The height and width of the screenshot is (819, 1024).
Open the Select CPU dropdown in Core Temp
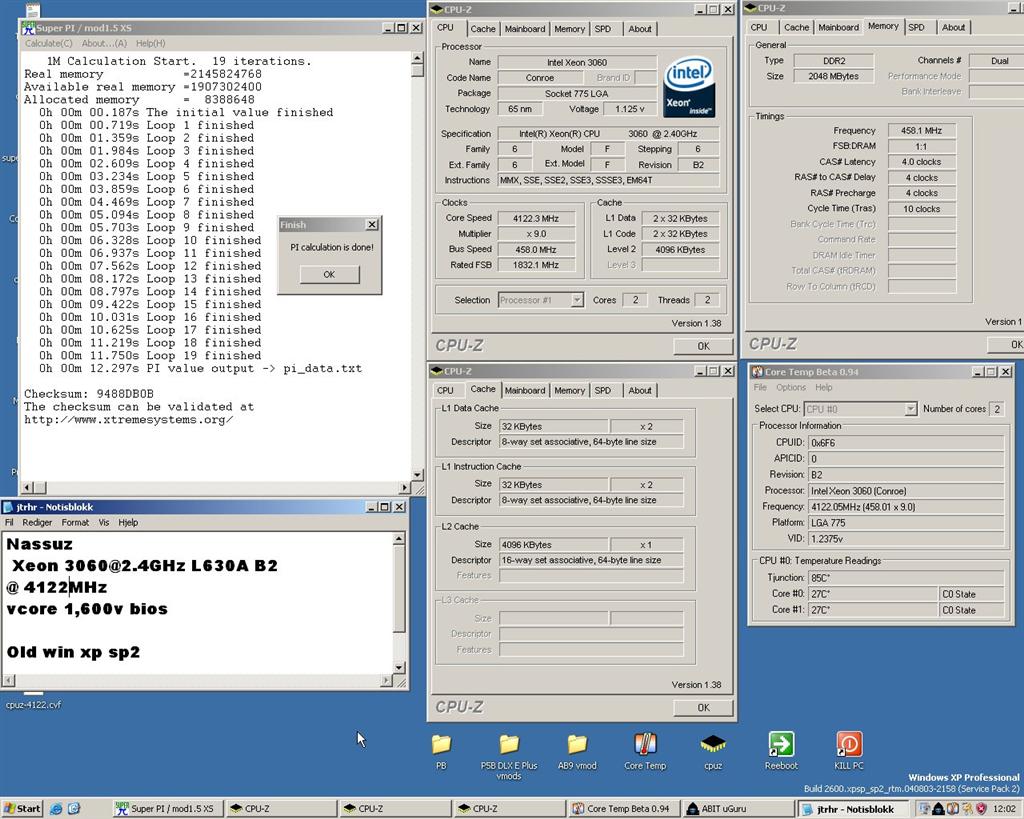pyautogui.click(x=910, y=409)
